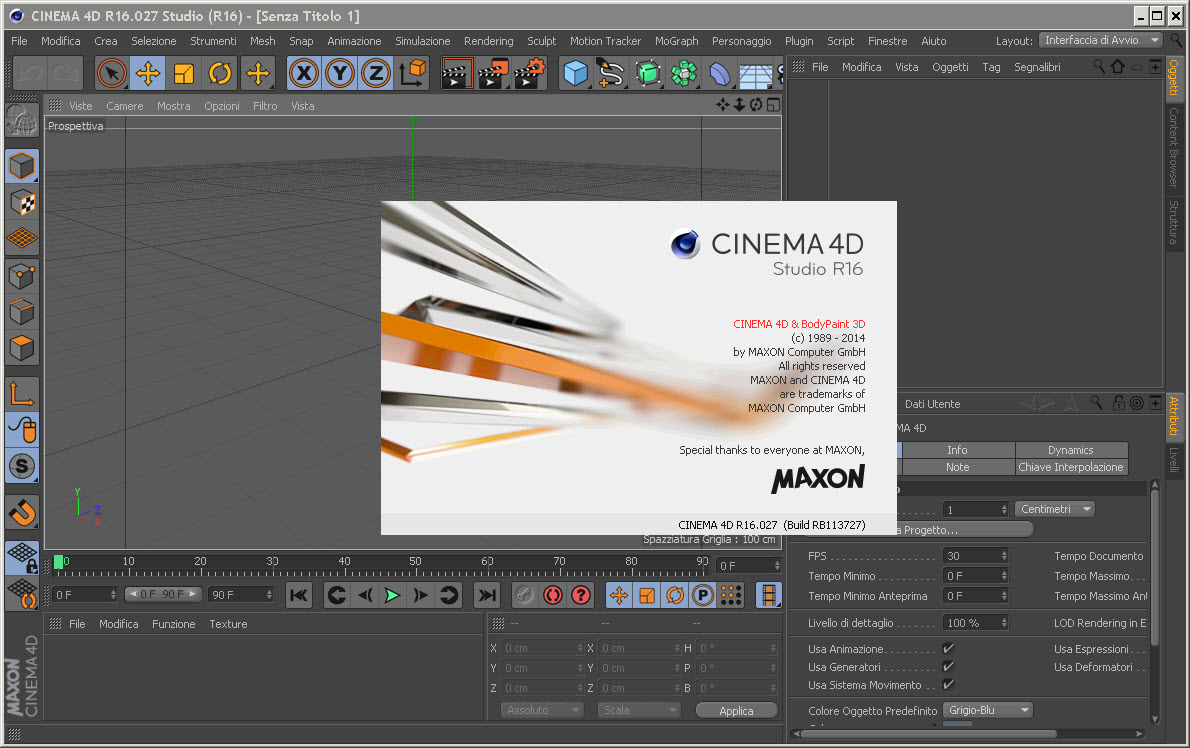The image size is (1190, 748).
Task: Open the Centimetri unit dropdown
Action: tap(1055, 509)
